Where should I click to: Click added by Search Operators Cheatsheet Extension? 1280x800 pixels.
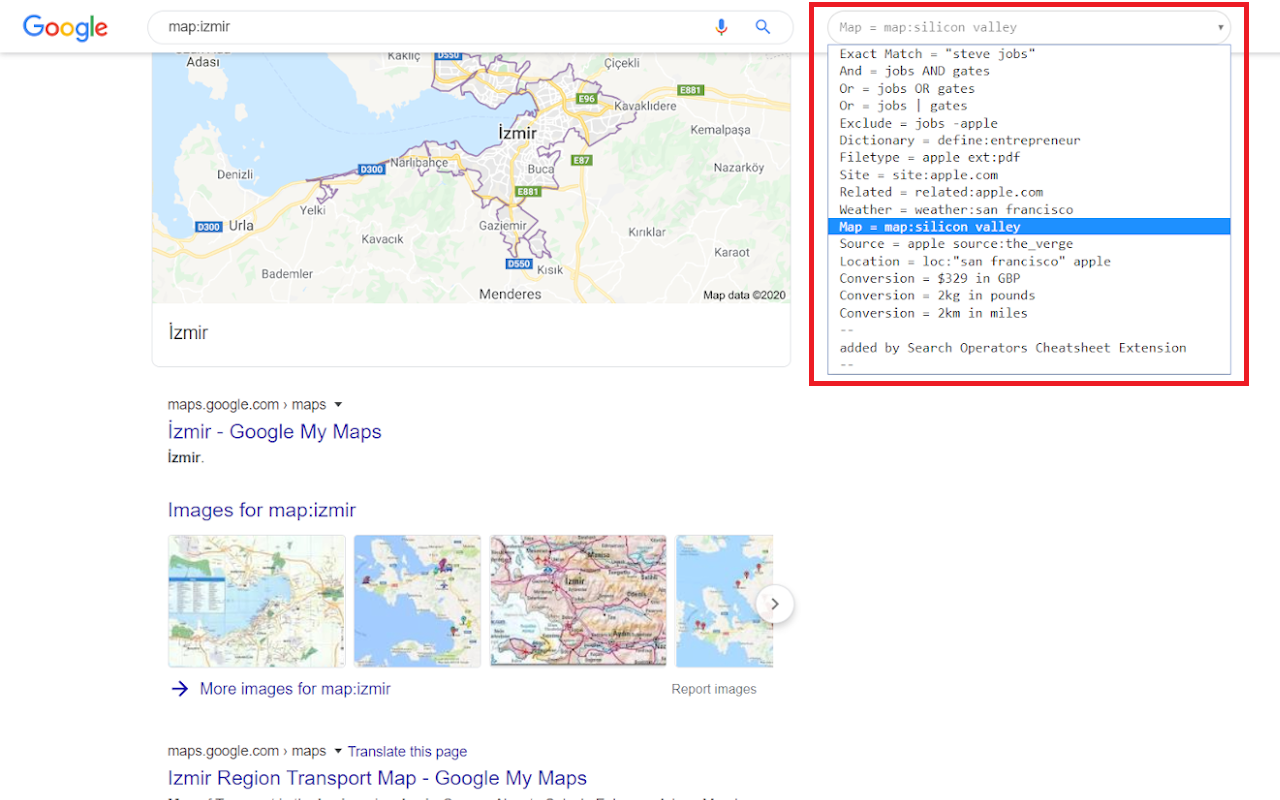tap(1029, 348)
